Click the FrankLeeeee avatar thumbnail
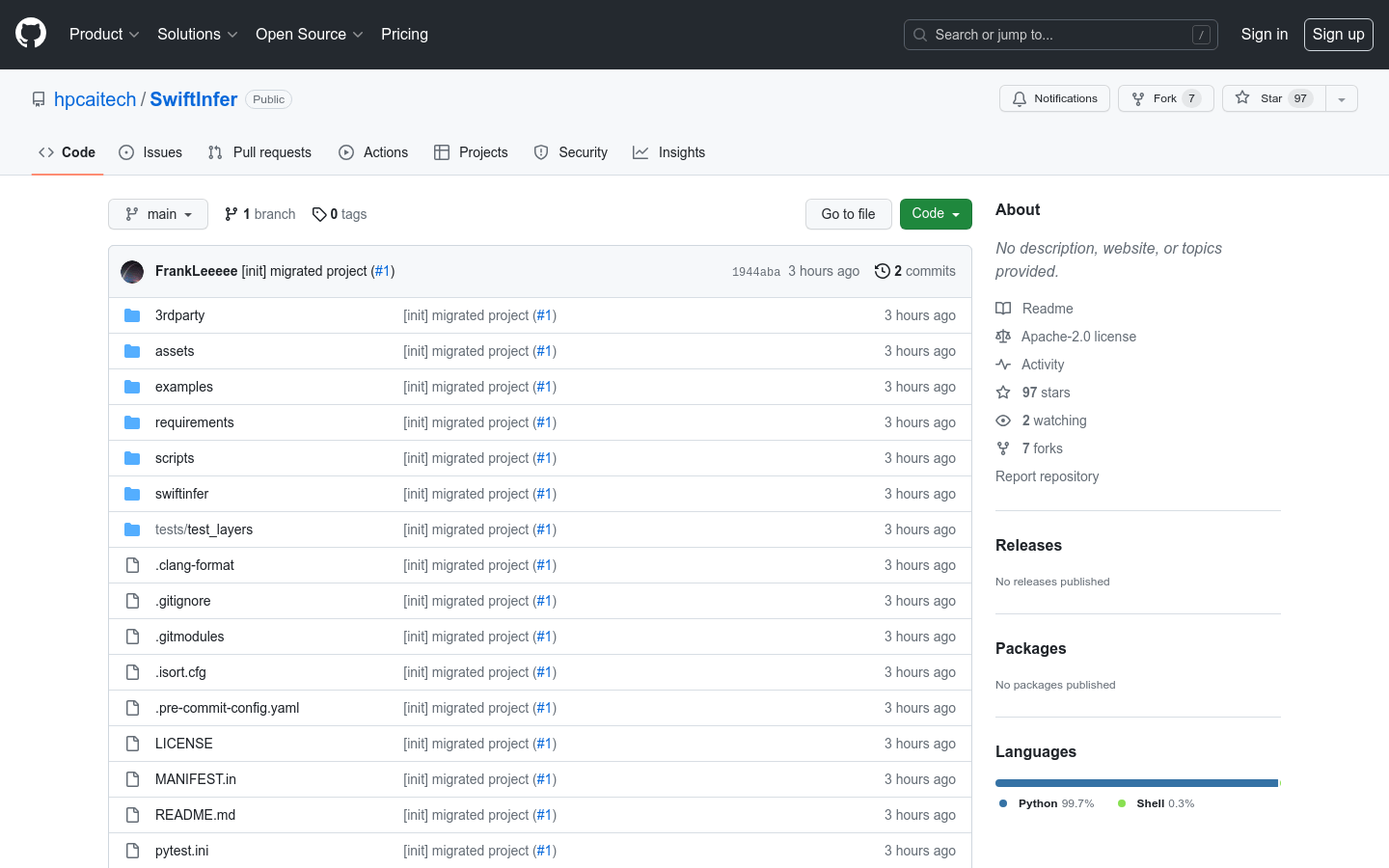1389x868 pixels. click(x=132, y=272)
